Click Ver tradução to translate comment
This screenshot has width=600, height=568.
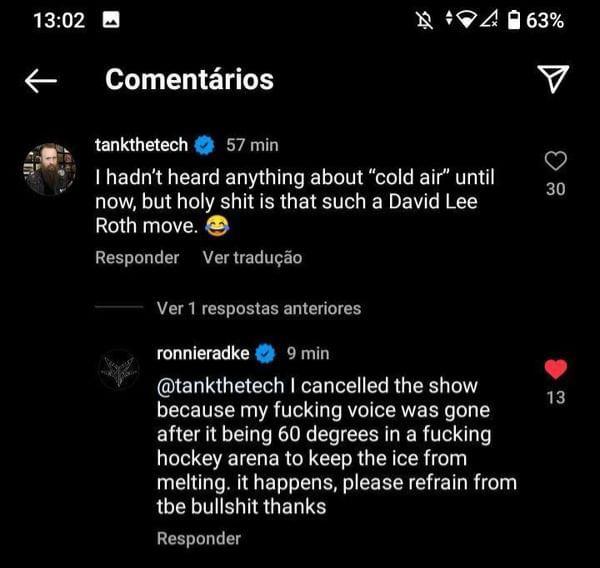coord(252,258)
